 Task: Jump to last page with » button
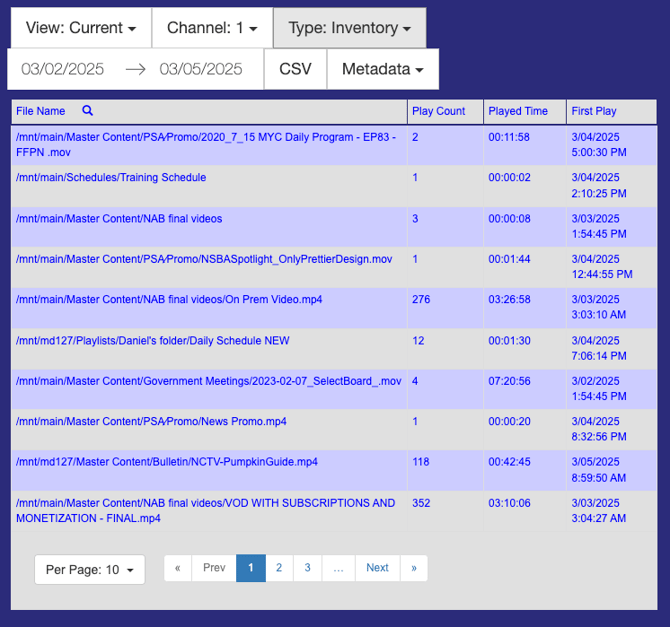413,568
